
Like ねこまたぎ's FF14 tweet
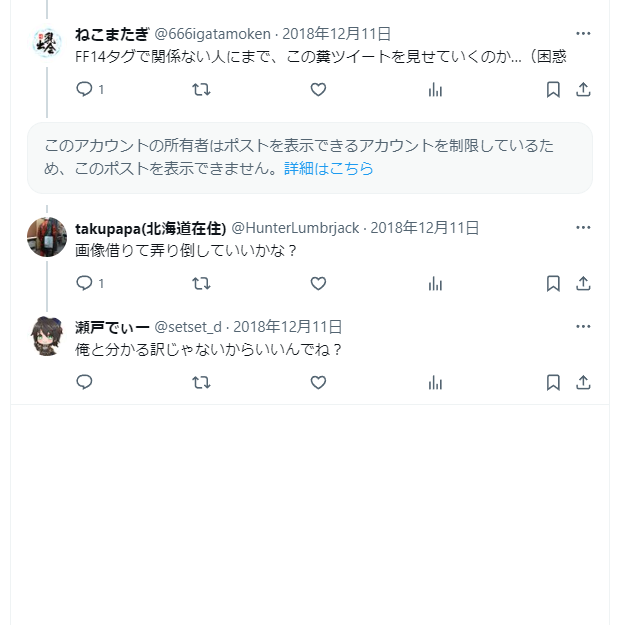point(318,89)
